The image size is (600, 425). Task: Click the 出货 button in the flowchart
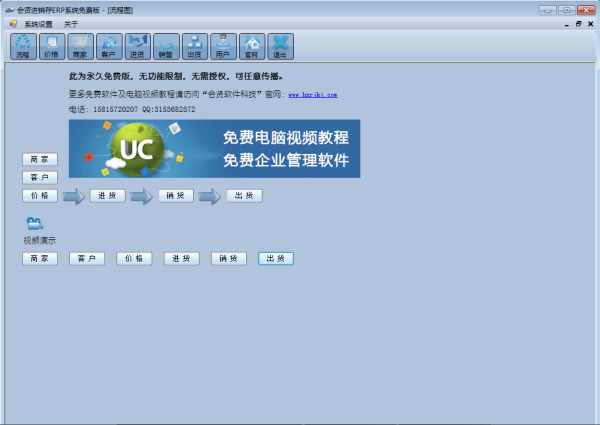[245, 195]
